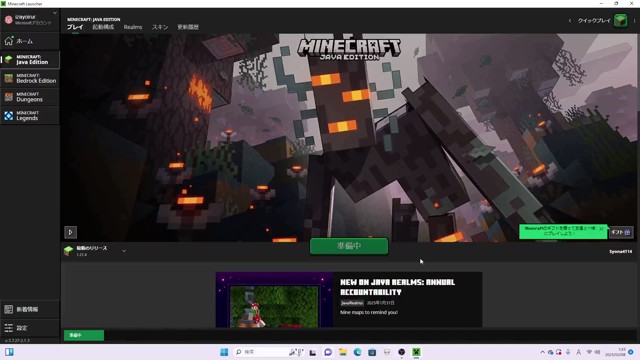Click the 準備中 progress indicator at bottom
This screenshot has height=360, width=640.
coord(84,335)
